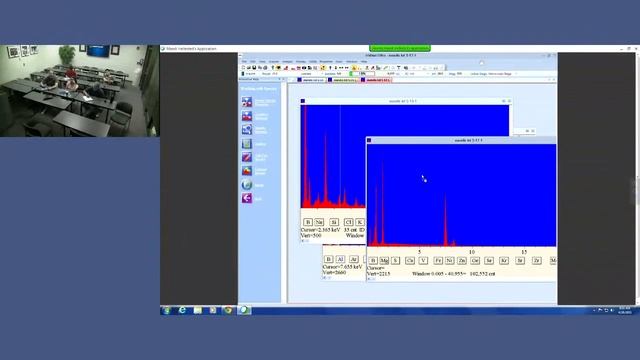
Task: Select the Ca element marker button
Action: pyautogui.click(x=410, y=260)
